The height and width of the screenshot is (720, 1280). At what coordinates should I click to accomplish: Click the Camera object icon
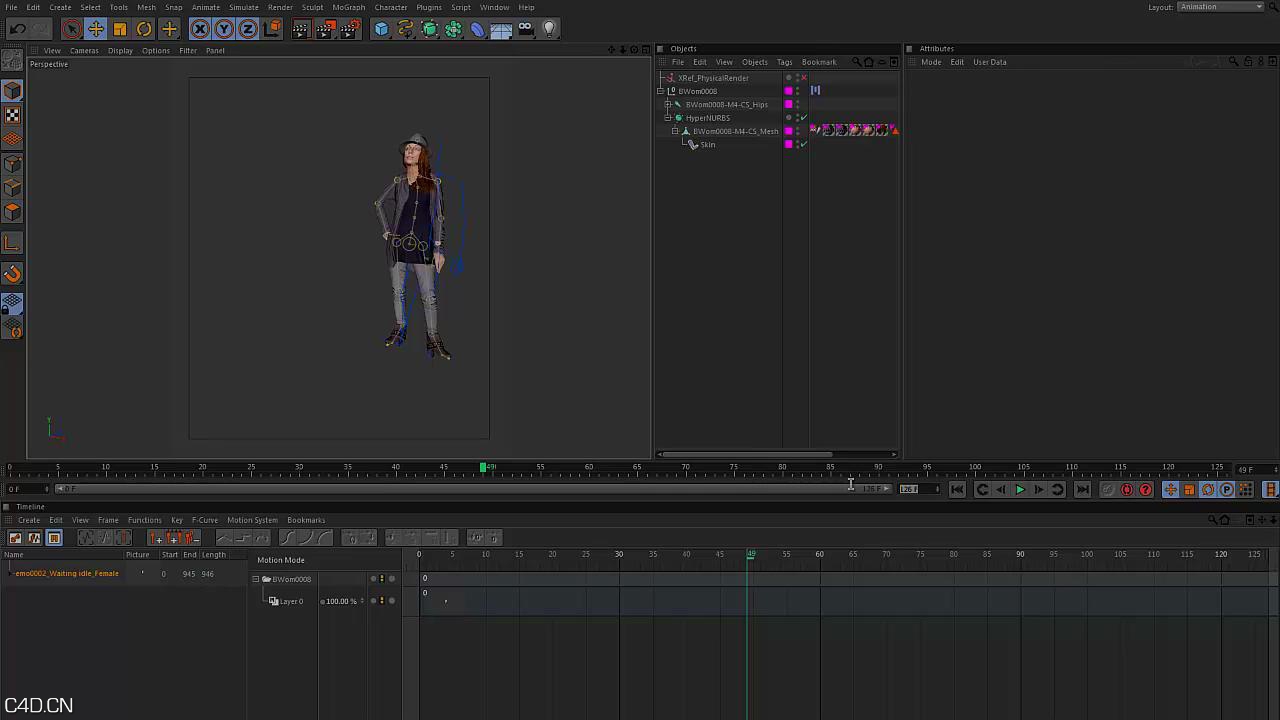tap(525, 29)
